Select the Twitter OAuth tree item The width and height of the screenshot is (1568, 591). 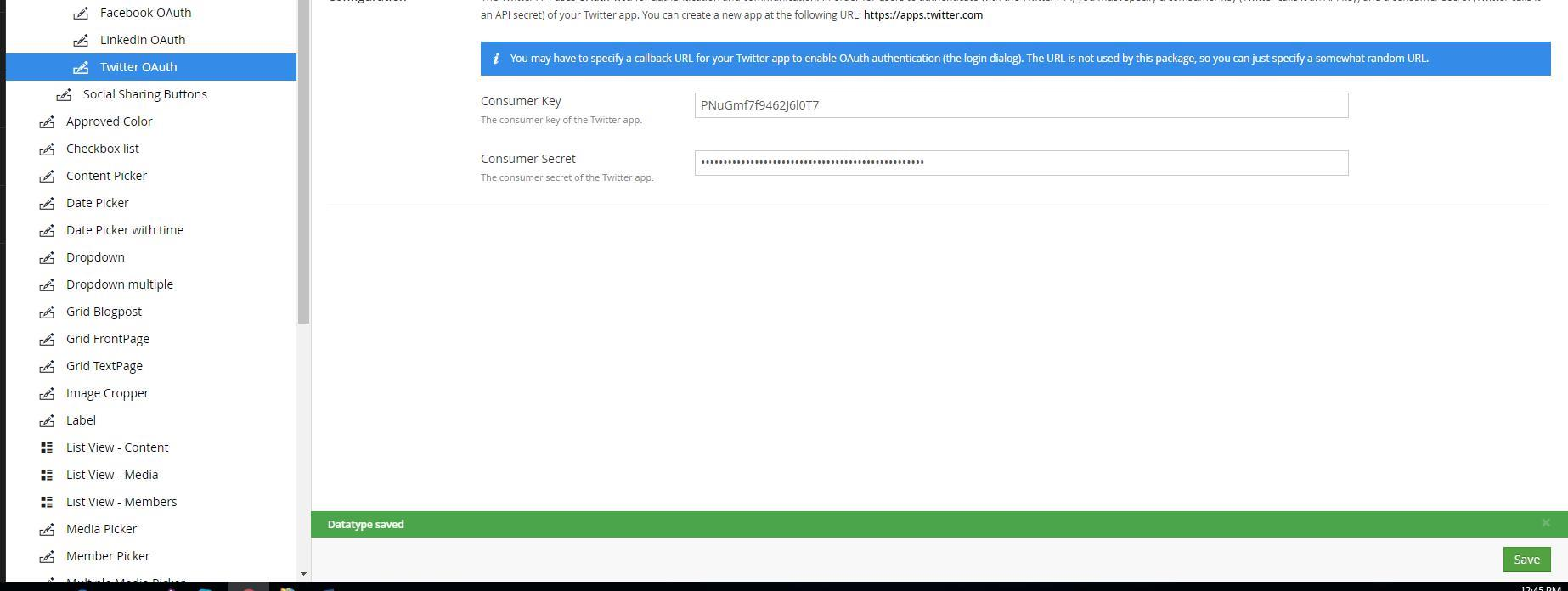[x=151, y=67]
